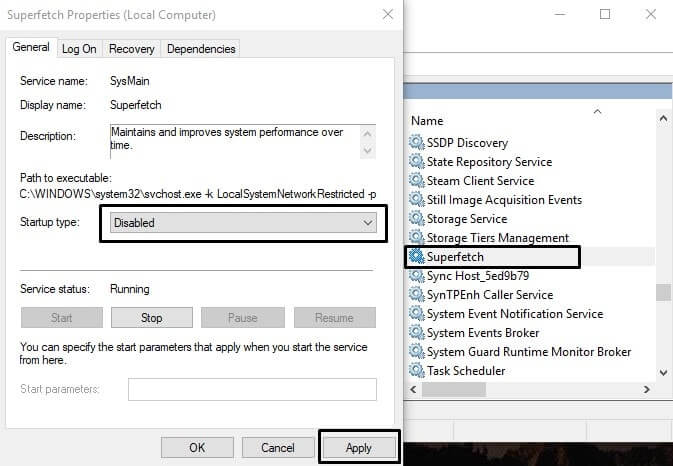Click the svchost.exe executable path text
This screenshot has height=466, width=673.
(198, 194)
